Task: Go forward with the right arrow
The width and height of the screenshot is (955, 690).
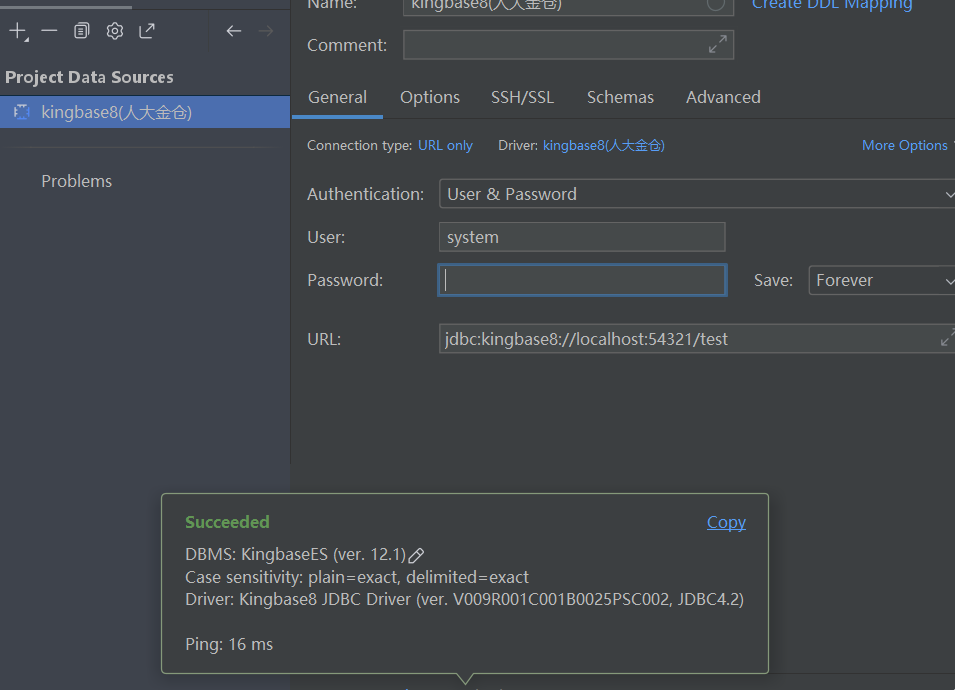Action: 266,30
